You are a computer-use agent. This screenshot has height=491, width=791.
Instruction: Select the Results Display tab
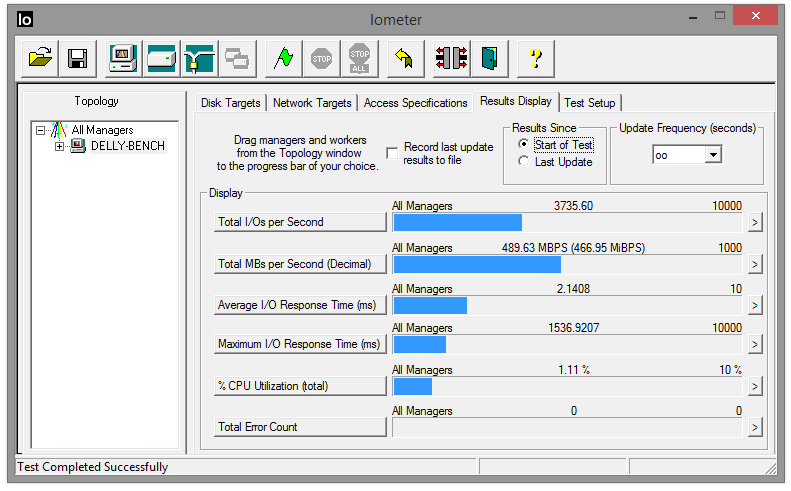tap(516, 101)
